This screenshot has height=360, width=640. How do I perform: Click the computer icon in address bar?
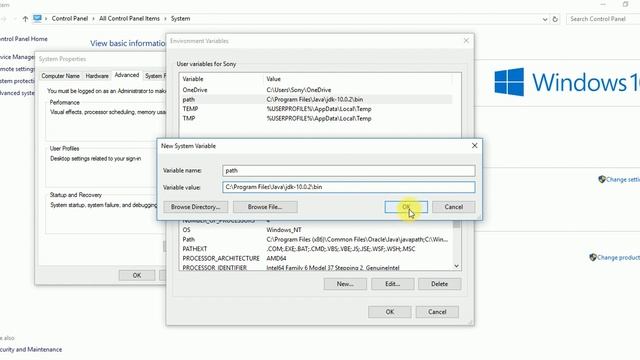[38, 18]
